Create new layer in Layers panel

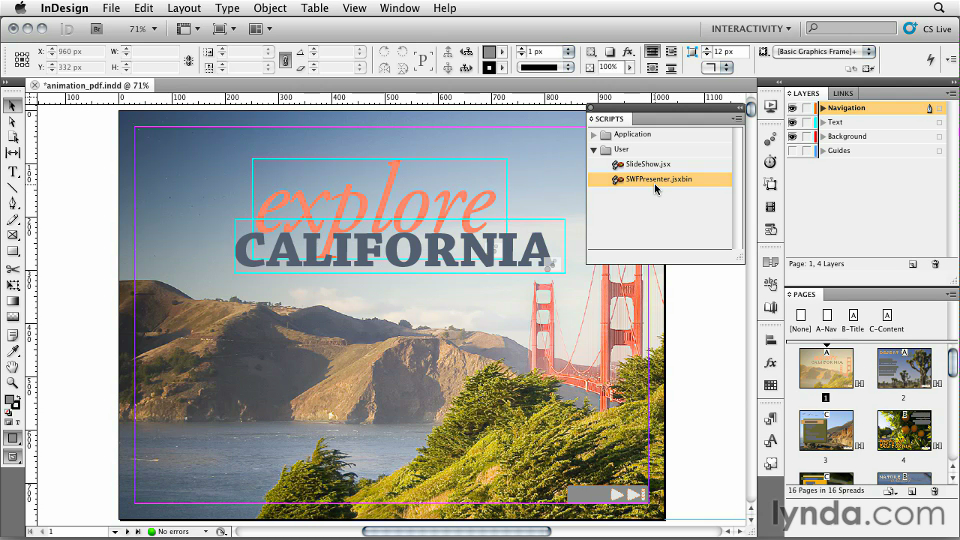913,264
